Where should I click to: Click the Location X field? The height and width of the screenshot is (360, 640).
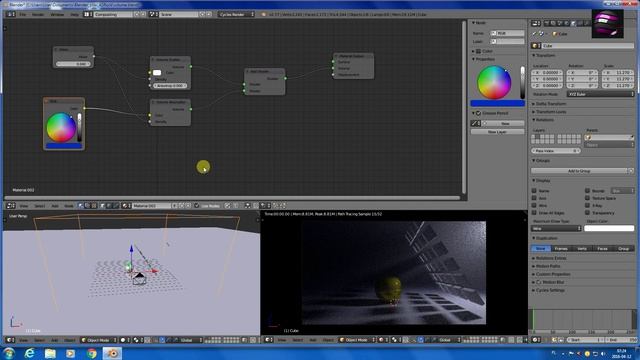[547, 72]
